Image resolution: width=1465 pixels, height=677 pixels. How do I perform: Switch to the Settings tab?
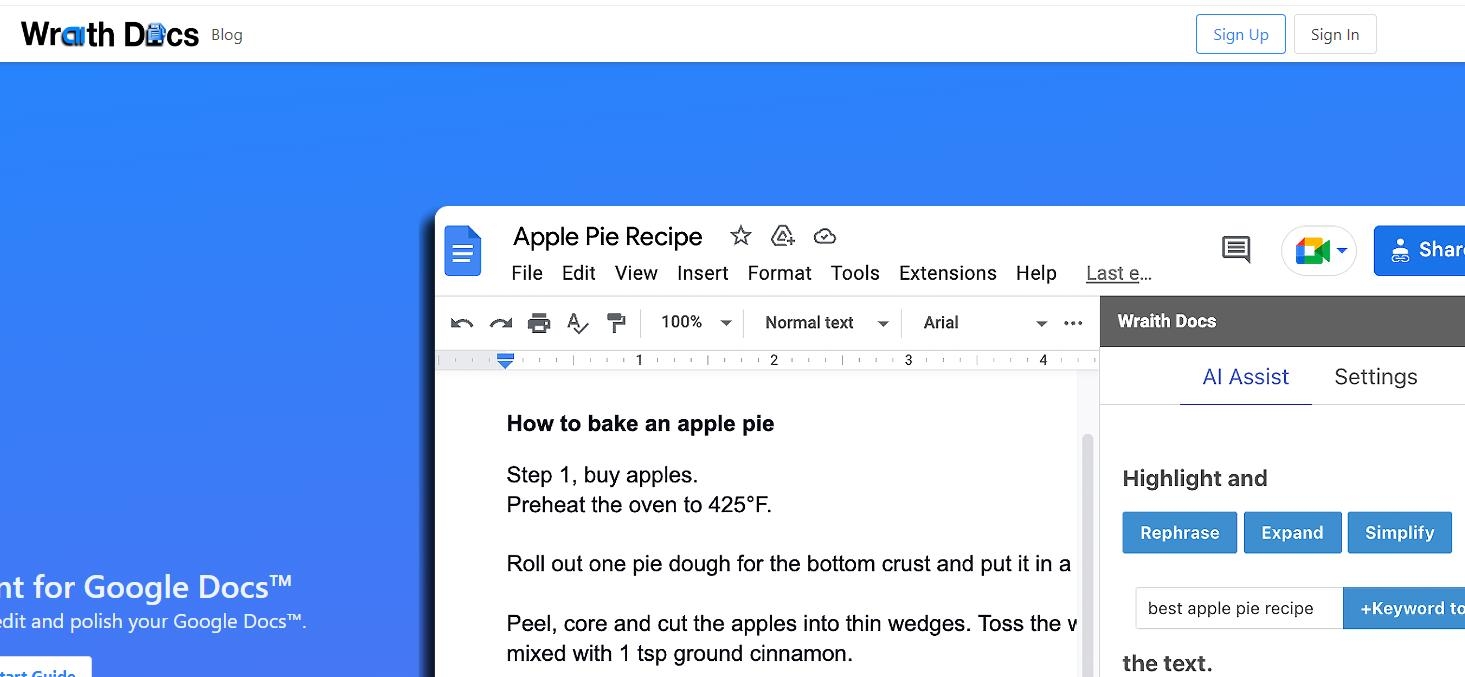point(1376,377)
